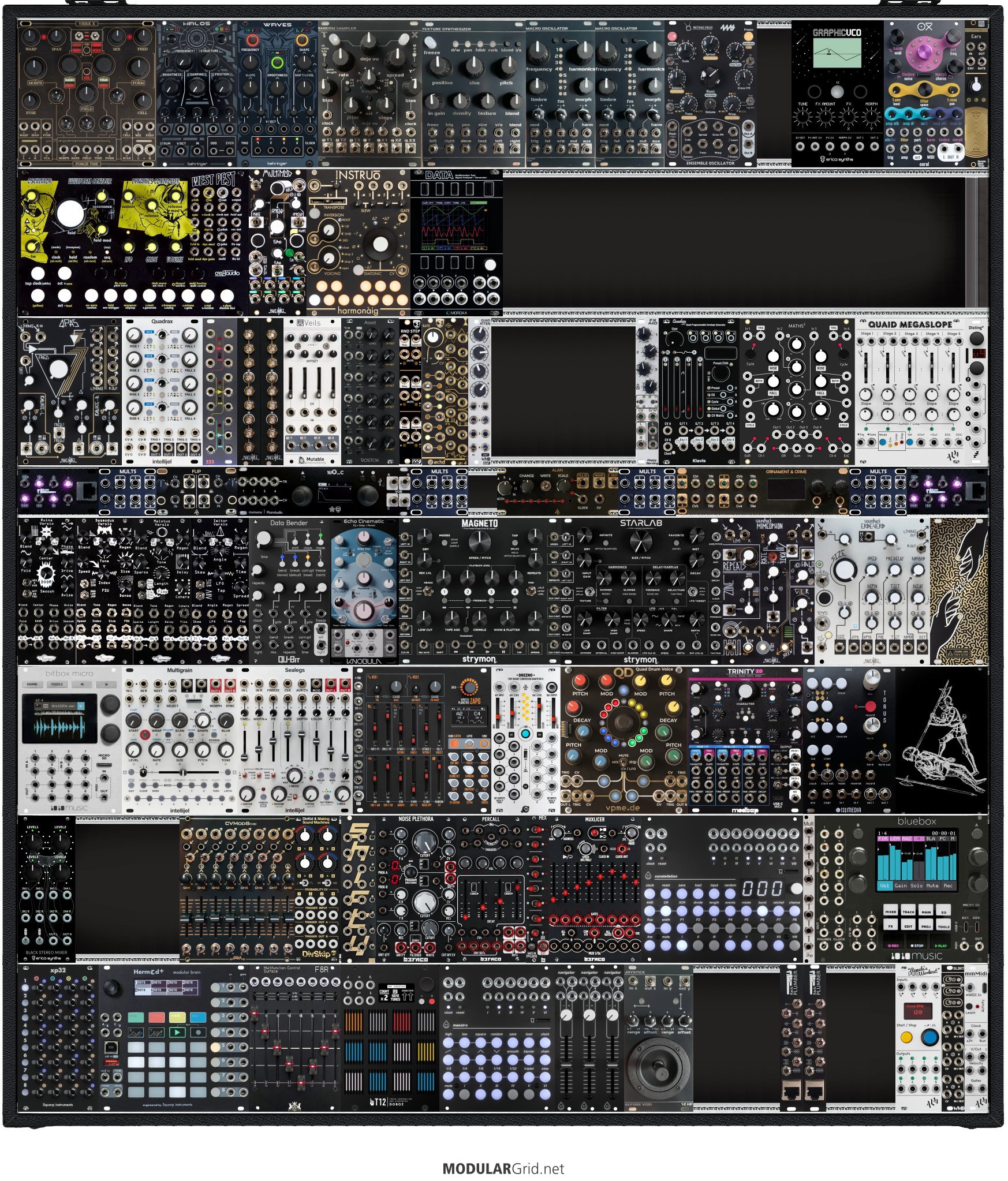Click the right arrow on bitbox micro

[106, 684]
